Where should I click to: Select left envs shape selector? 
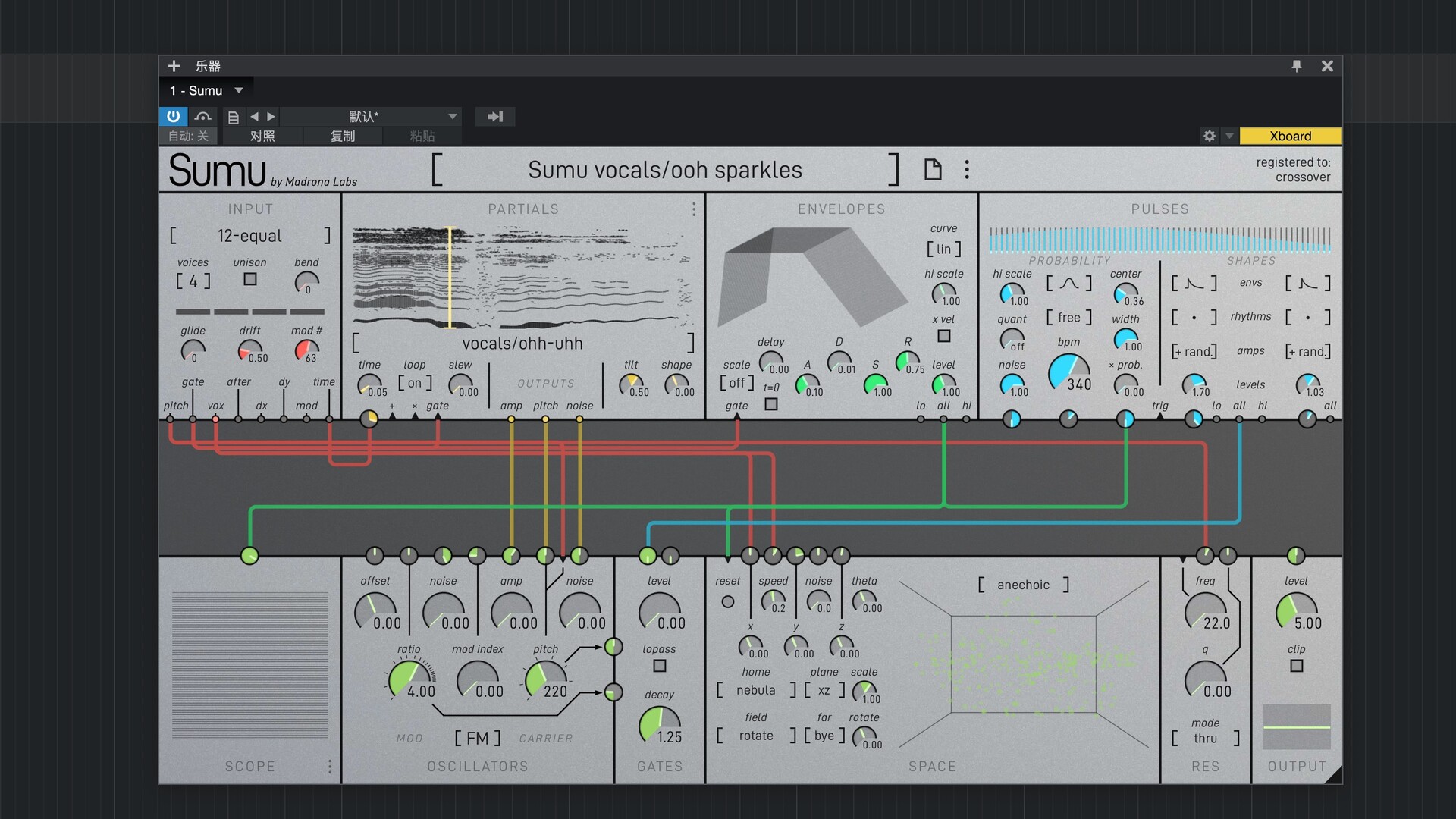click(1194, 284)
